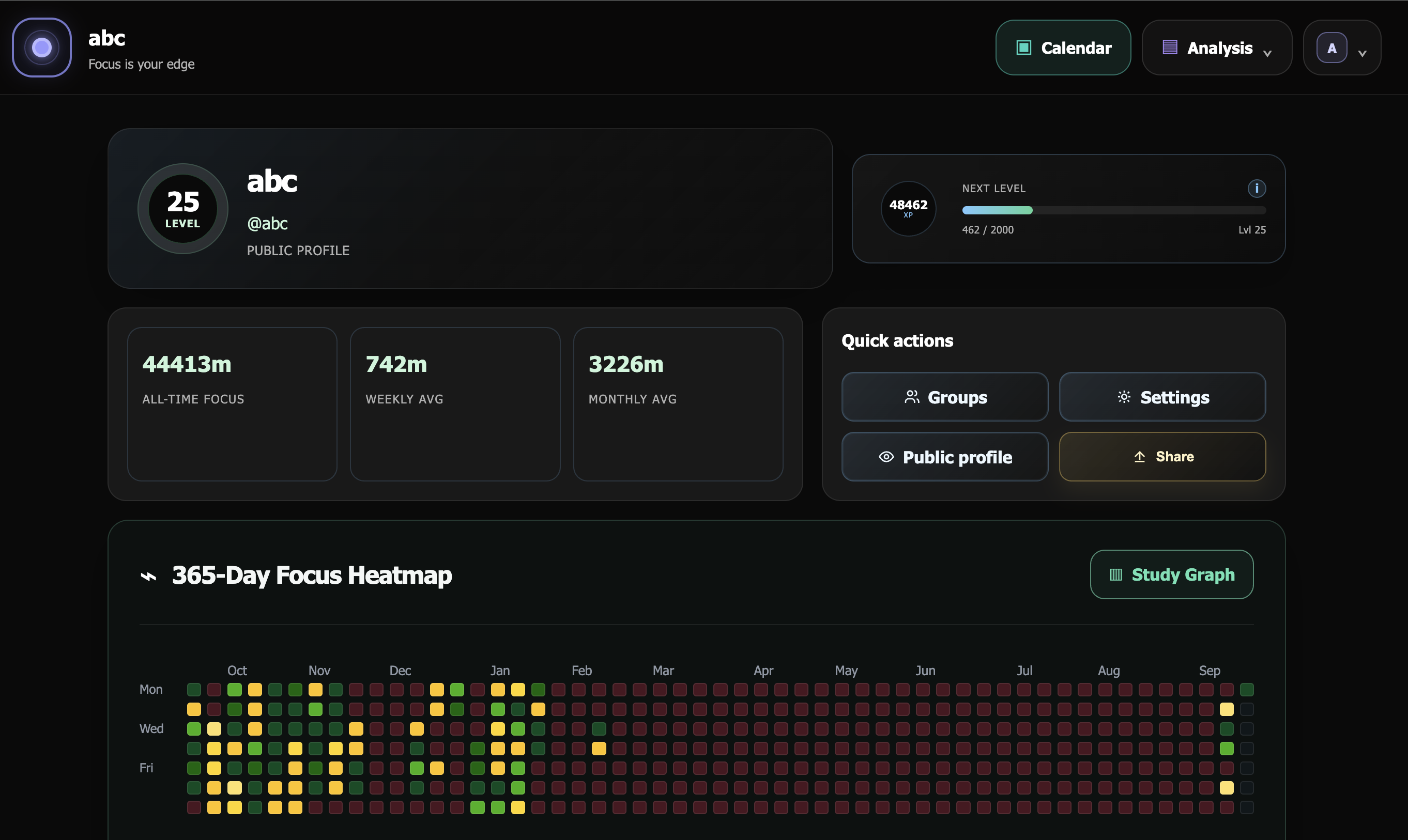This screenshot has width=1408, height=840.
Task: Click the Oct month label on heatmap
Action: coord(237,671)
